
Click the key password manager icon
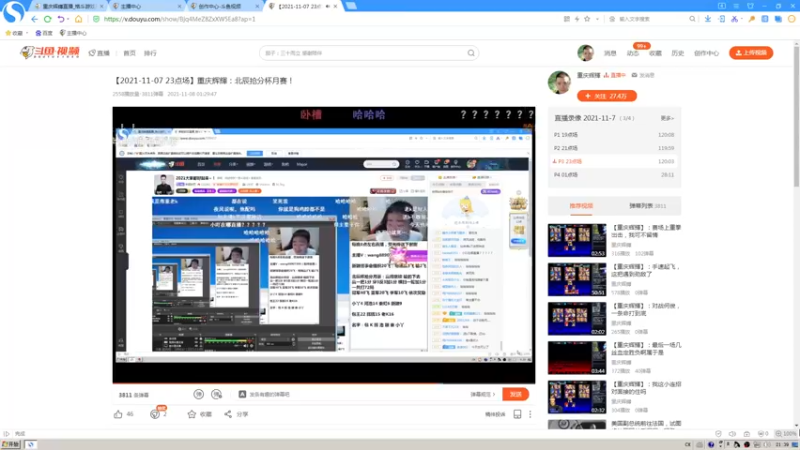(x=752, y=19)
